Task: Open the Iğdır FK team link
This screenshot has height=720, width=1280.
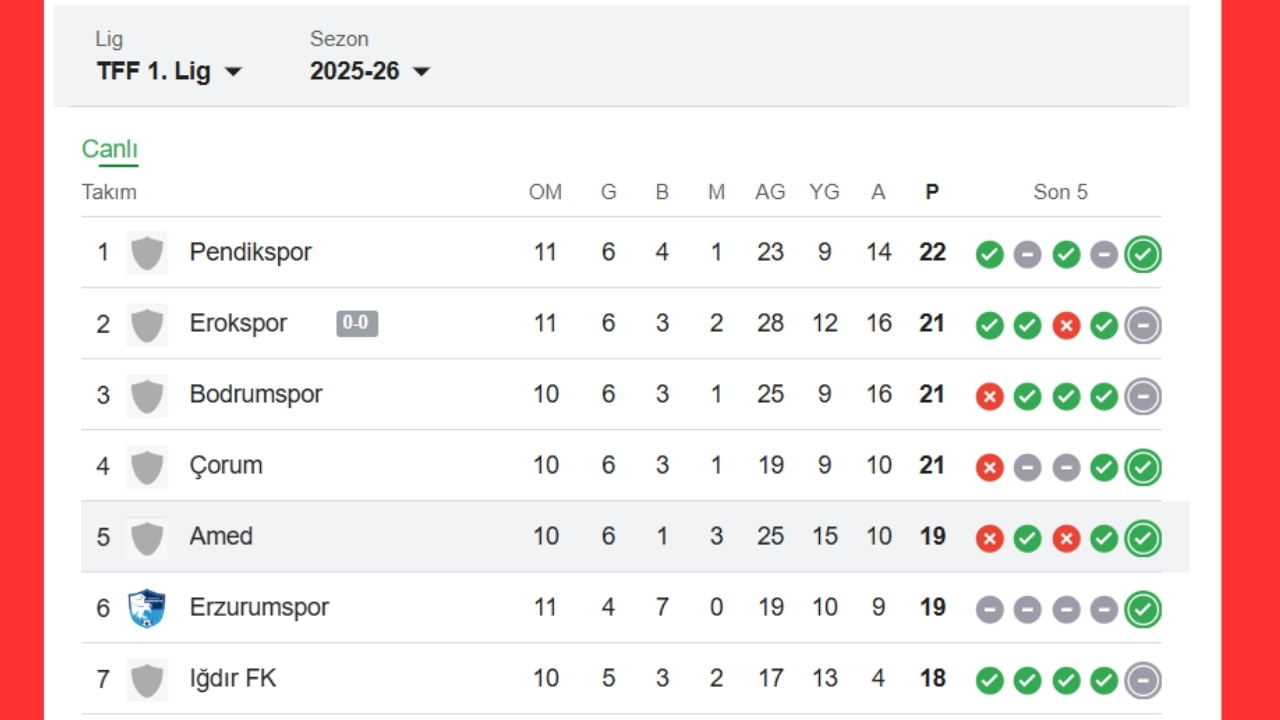Action: tap(233, 679)
